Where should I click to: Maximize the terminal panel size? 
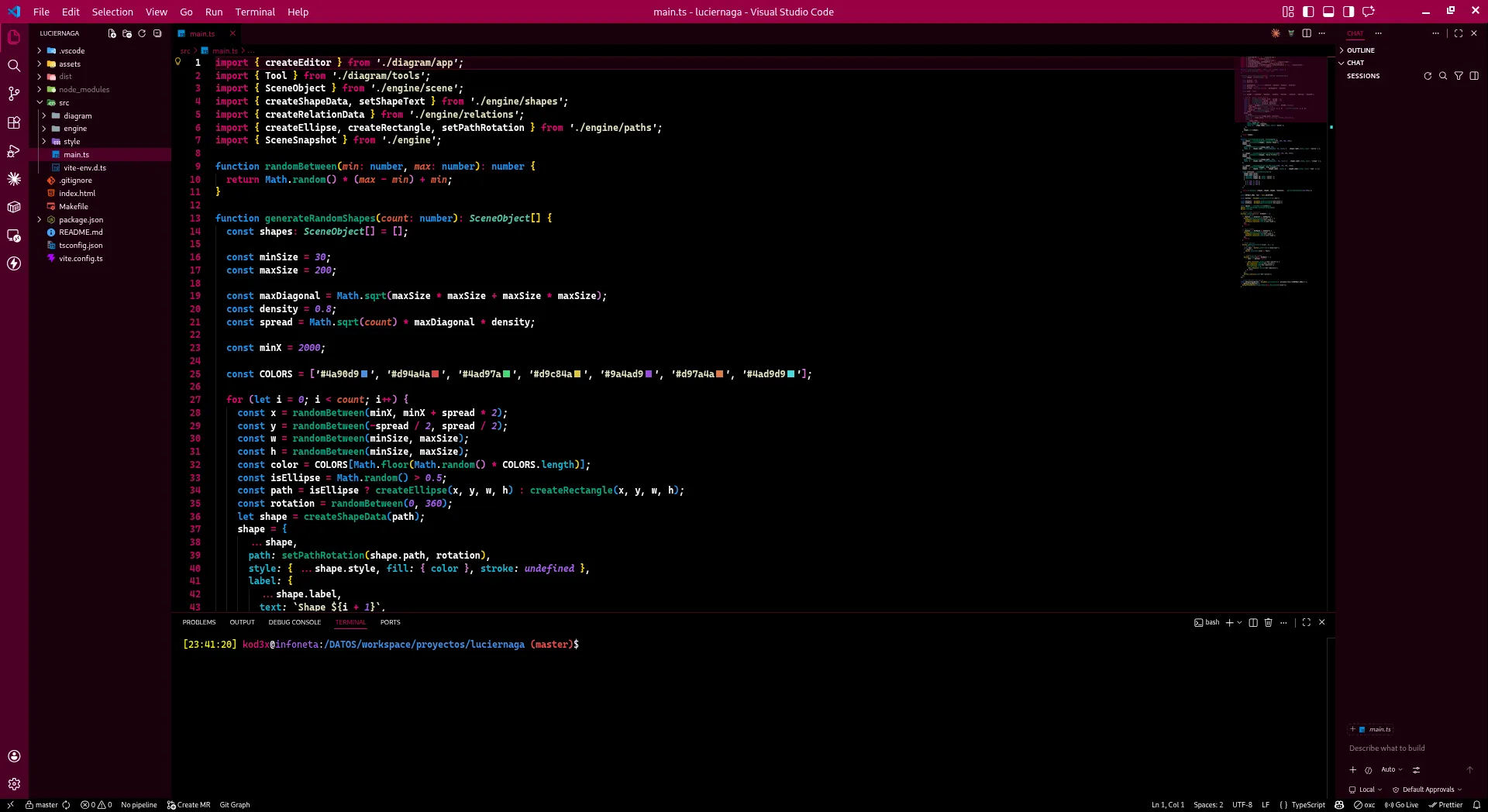(x=1307, y=622)
